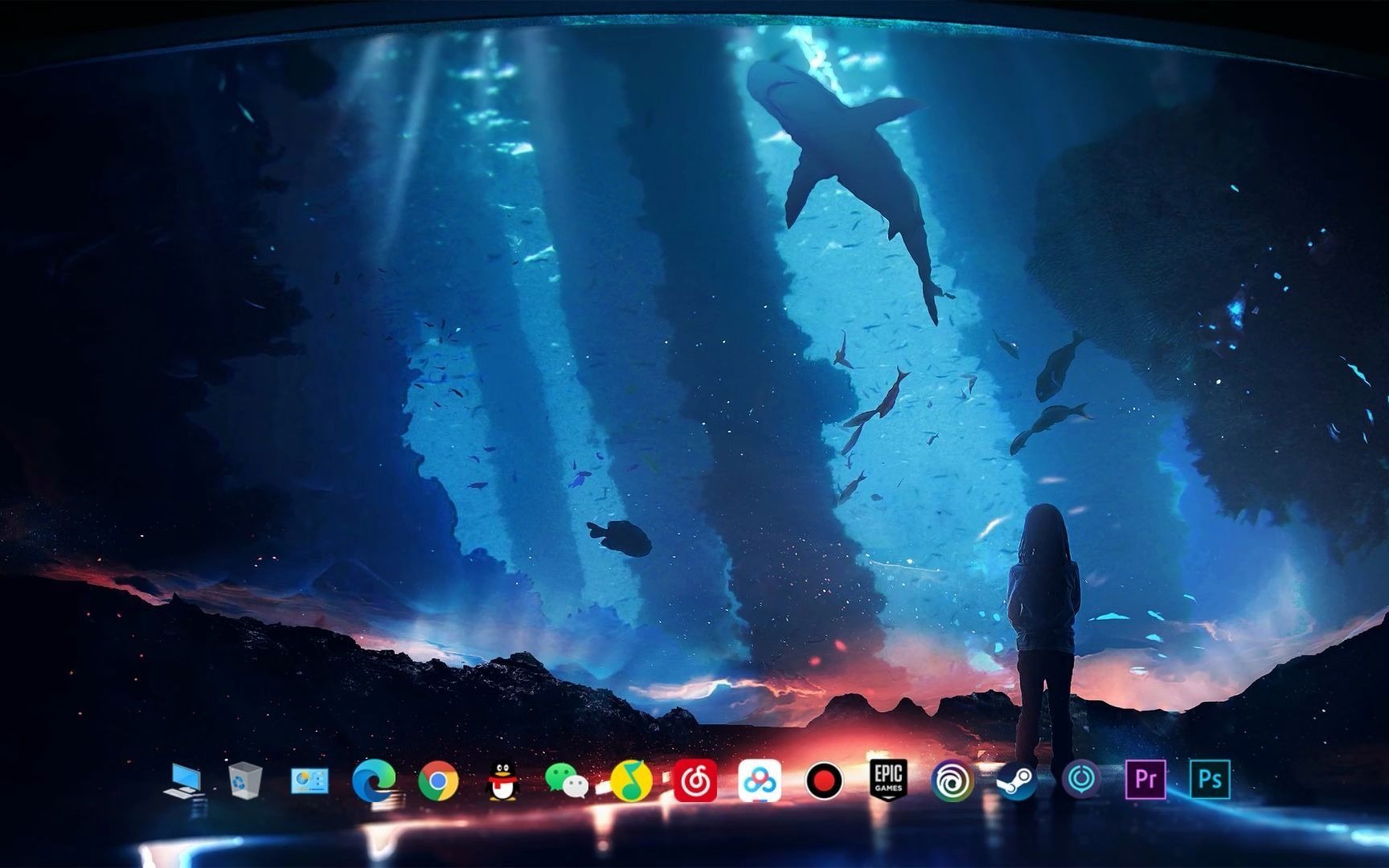Open Baidu Netdisk cloud storage
Screen dimensions: 1389x868
click(759, 780)
